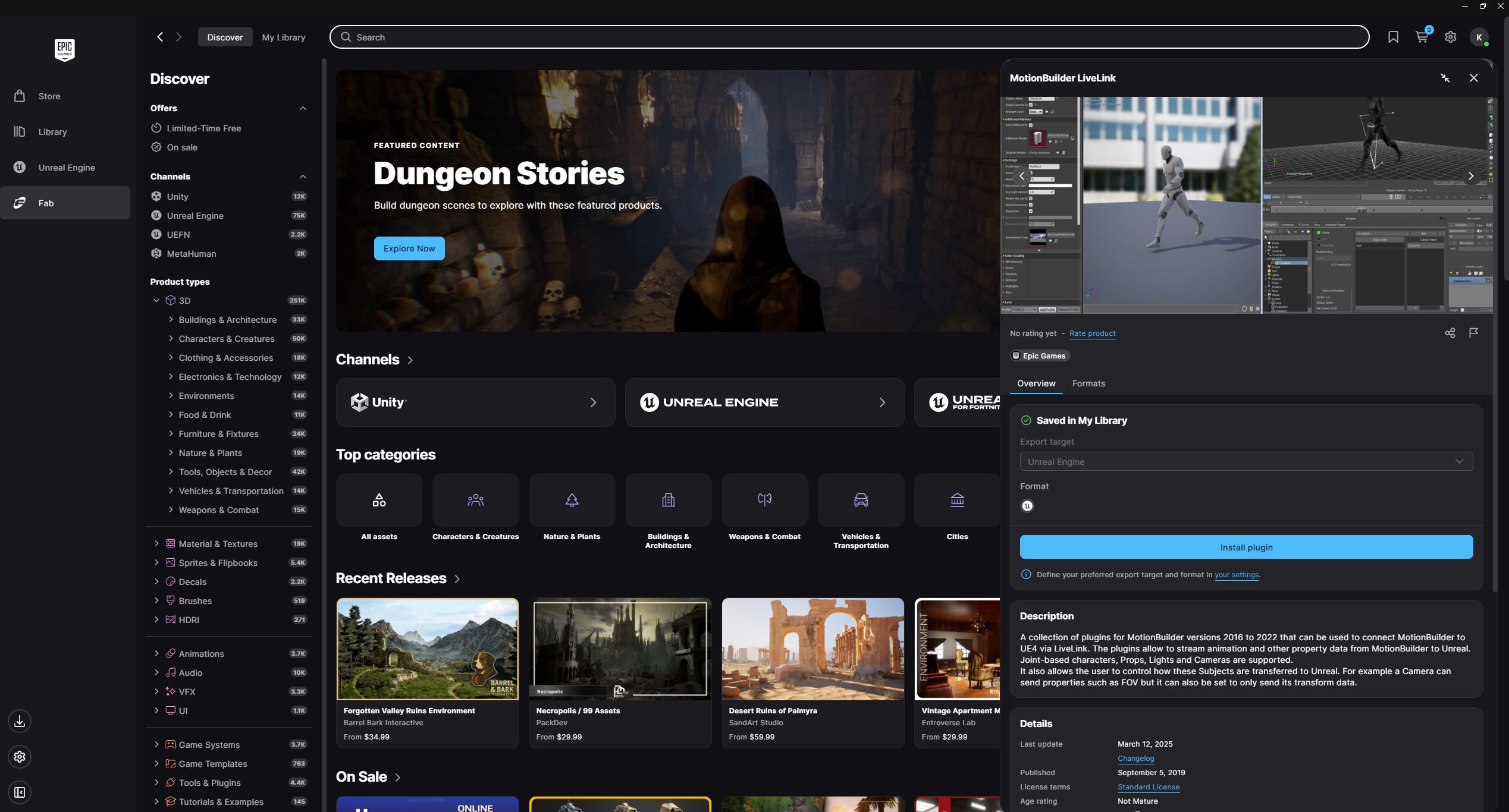Toggle sidebar collapse icon at bottom left
Viewport: 1509px width, 812px height.
point(20,792)
